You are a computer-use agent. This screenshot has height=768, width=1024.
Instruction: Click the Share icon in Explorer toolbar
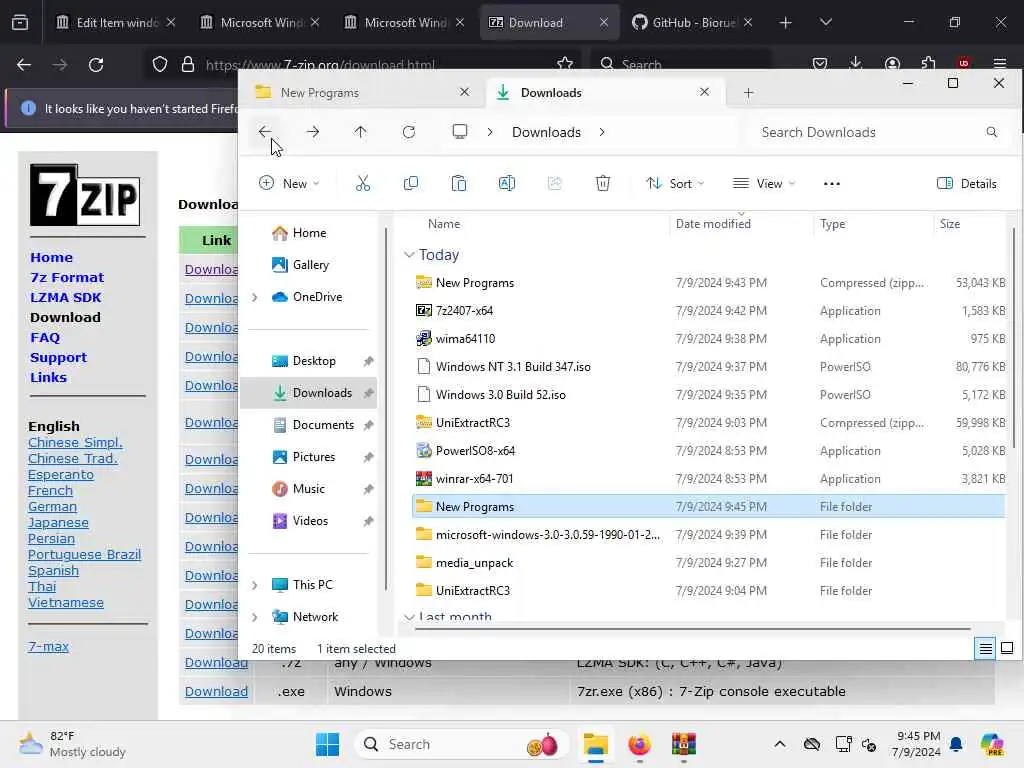[554, 184]
